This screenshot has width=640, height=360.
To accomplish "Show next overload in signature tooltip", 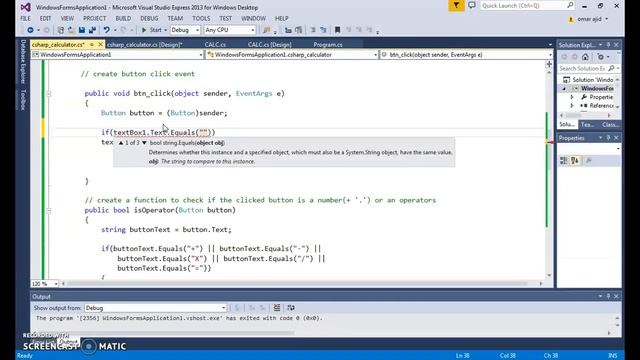I will coord(144,143).
